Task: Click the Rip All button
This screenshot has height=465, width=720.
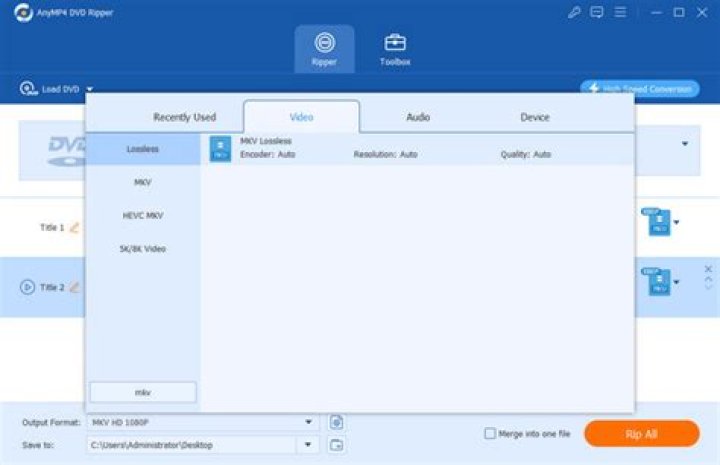Action: tap(641, 433)
